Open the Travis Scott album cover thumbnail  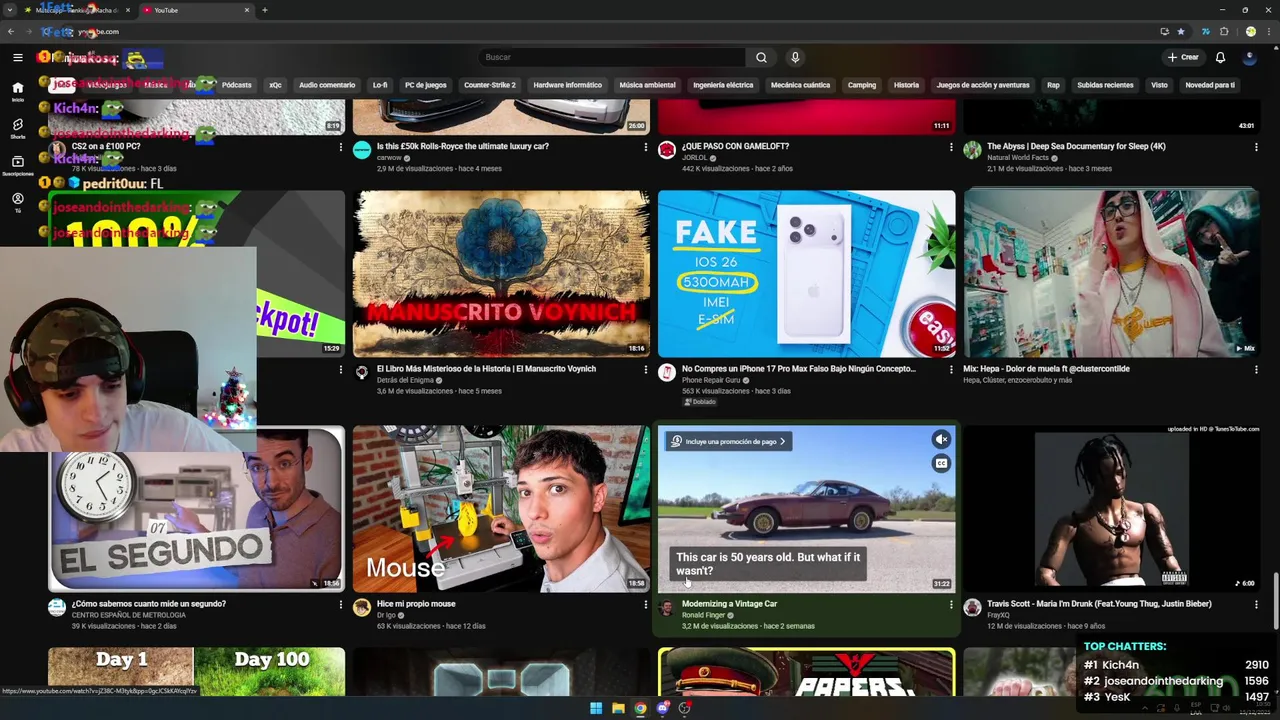click(x=1111, y=509)
